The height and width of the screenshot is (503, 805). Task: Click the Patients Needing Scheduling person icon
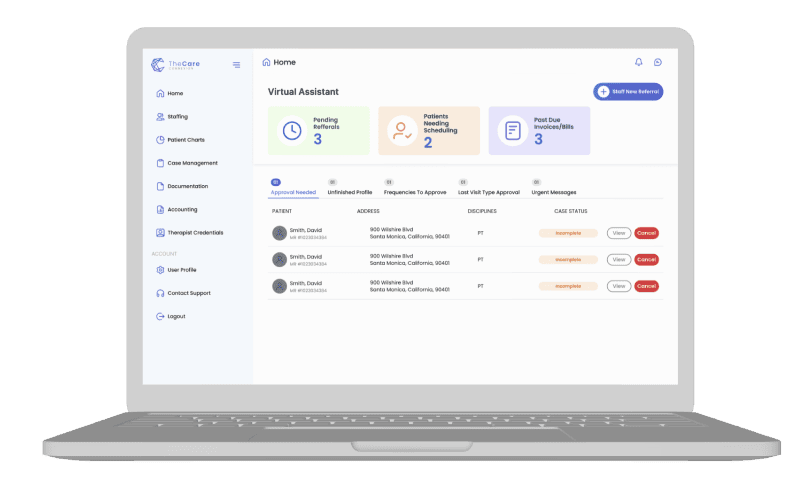[401, 131]
